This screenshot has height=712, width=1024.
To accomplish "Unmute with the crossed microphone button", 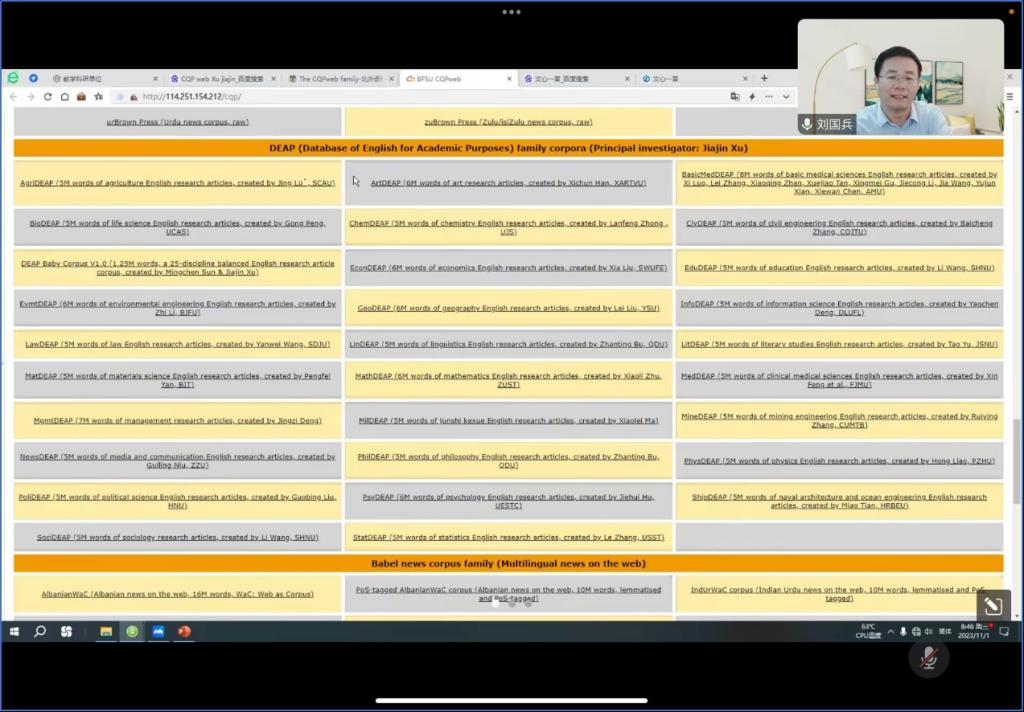I will coord(929,658).
